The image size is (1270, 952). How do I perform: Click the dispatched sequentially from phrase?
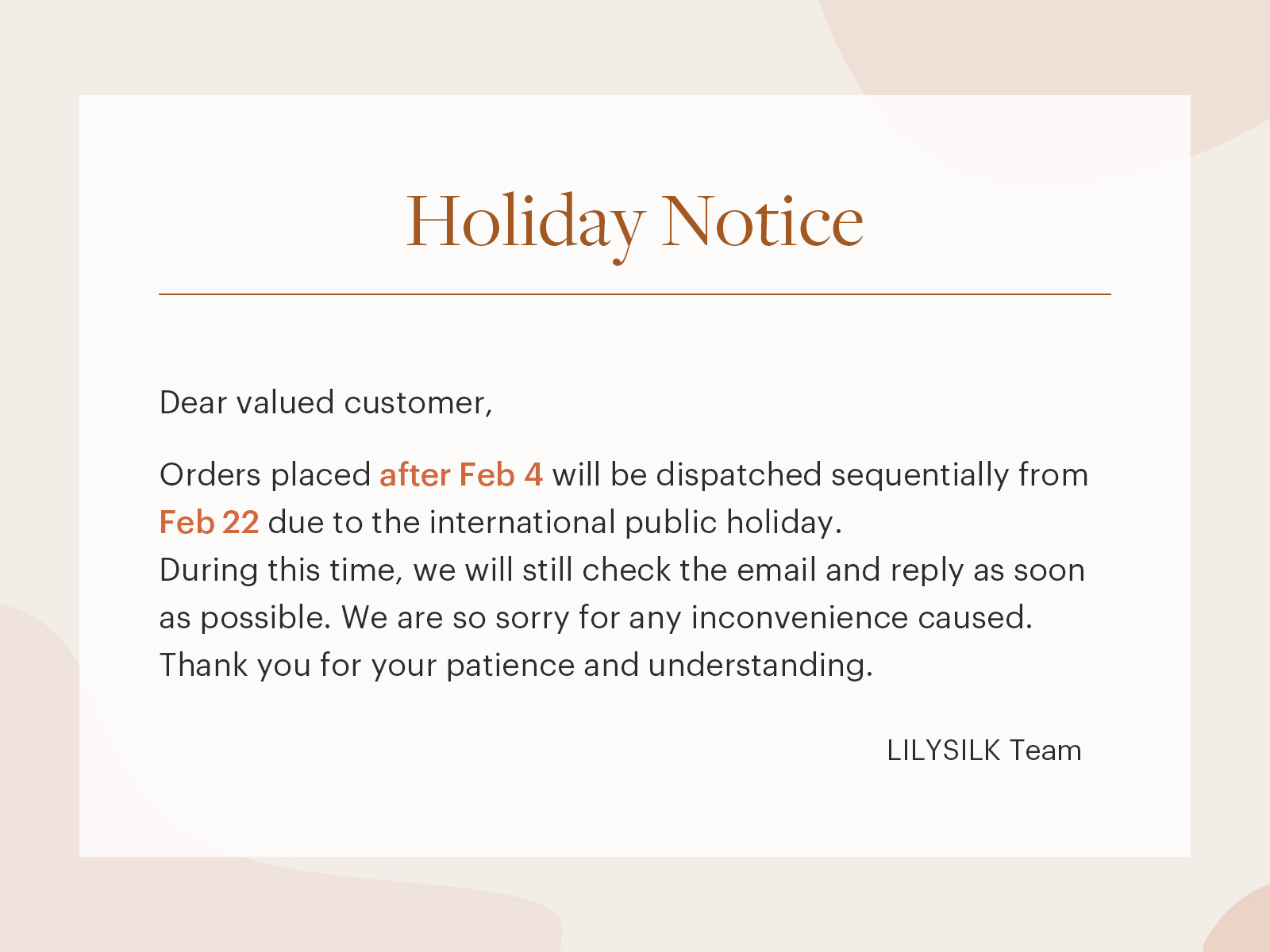[872, 474]
